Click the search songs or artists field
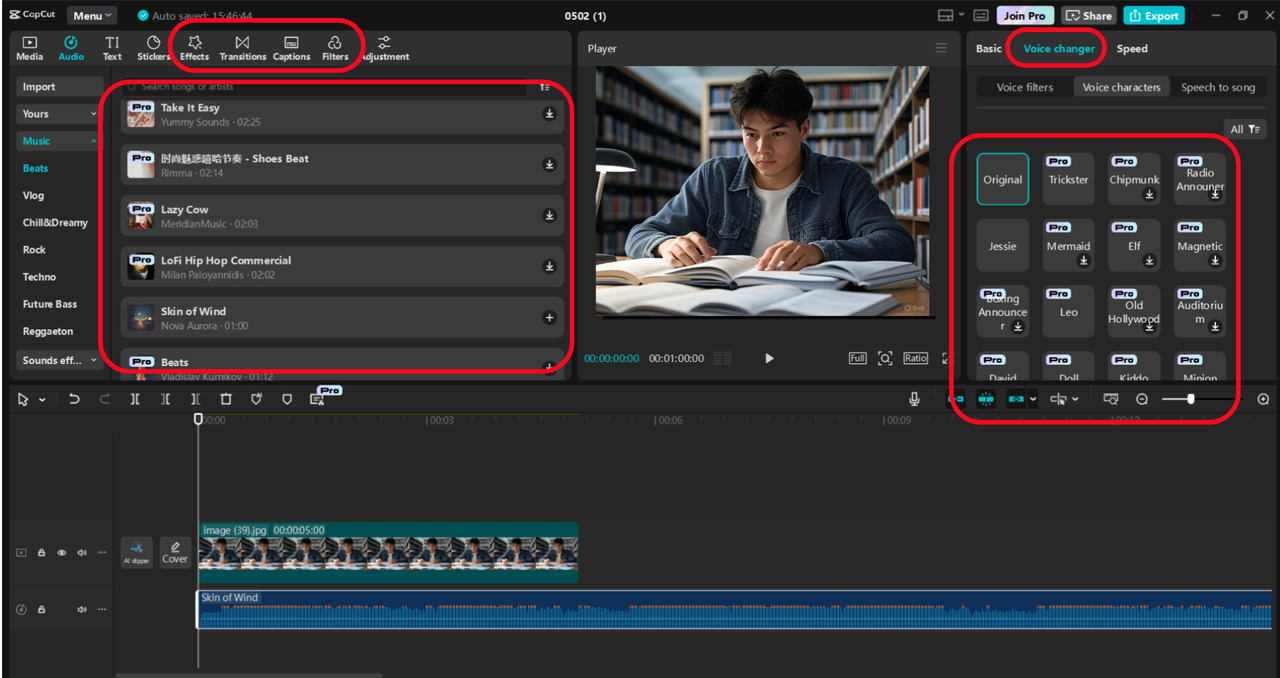This screenshot has width=1280, height=678. [327, 87]
